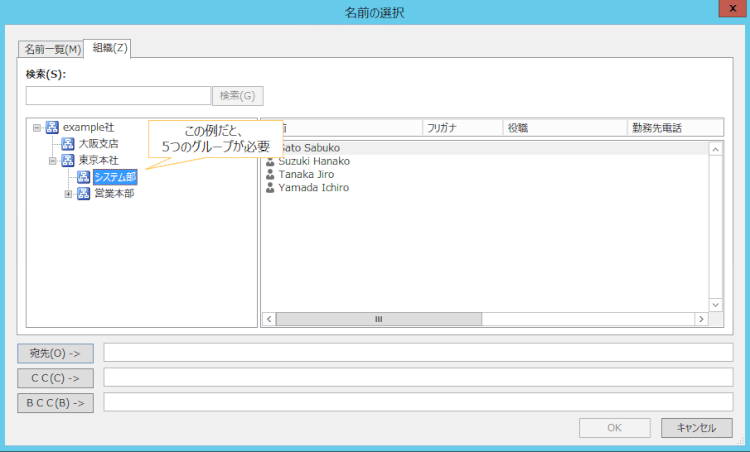Collapse the example社 tree node
The height and width of the screenshot is (452, 750).
(x=37, y=127)
